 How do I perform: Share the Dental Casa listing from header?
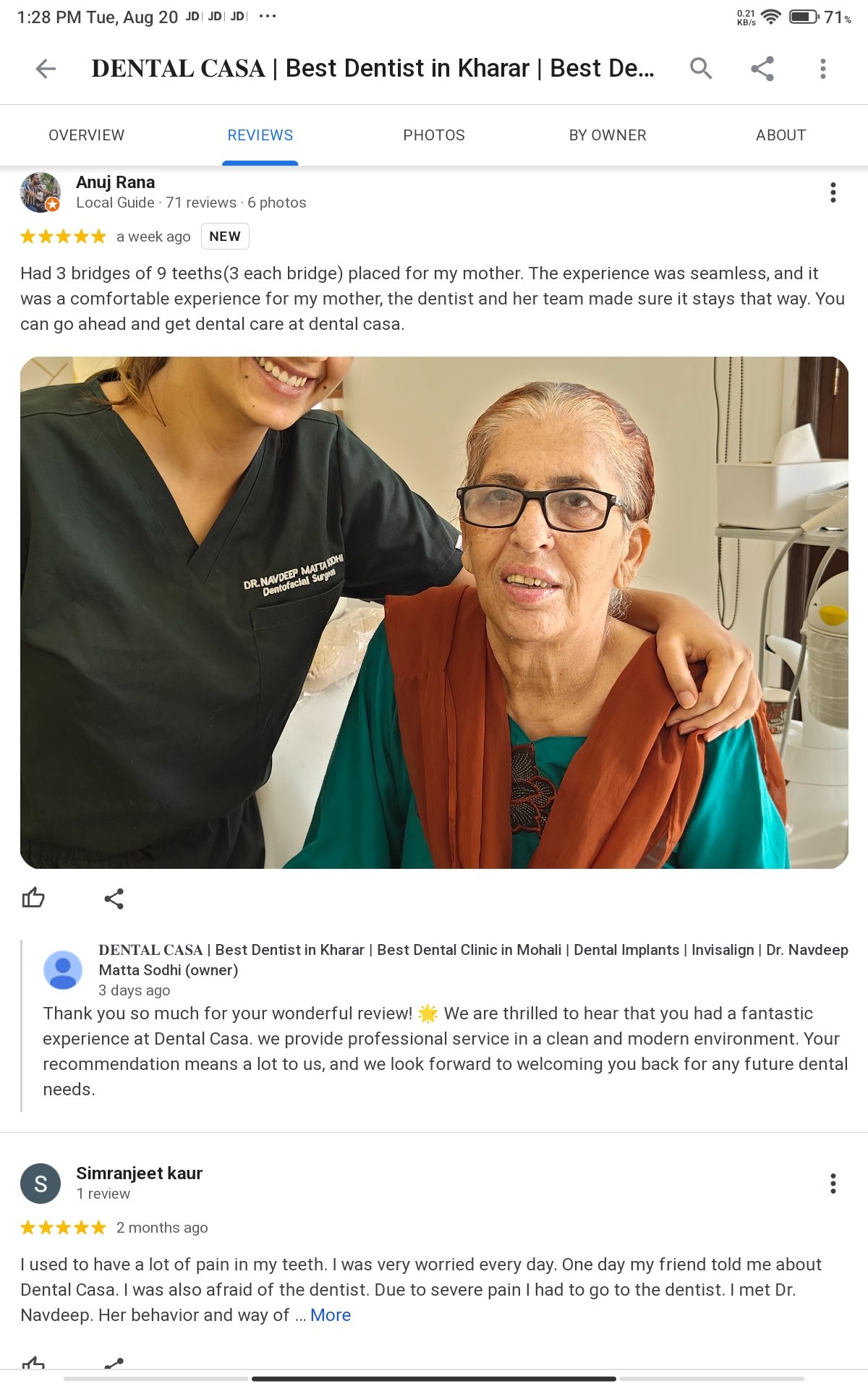pos(762,69)
